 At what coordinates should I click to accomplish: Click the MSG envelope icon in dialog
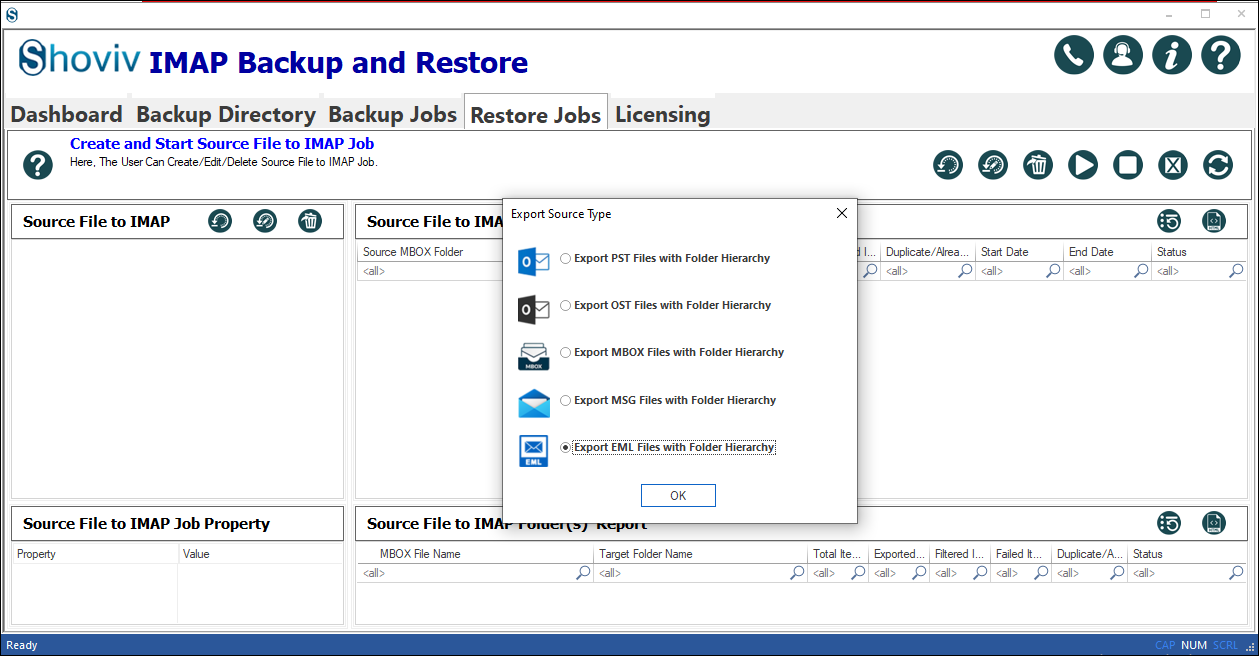pos(534,403)
